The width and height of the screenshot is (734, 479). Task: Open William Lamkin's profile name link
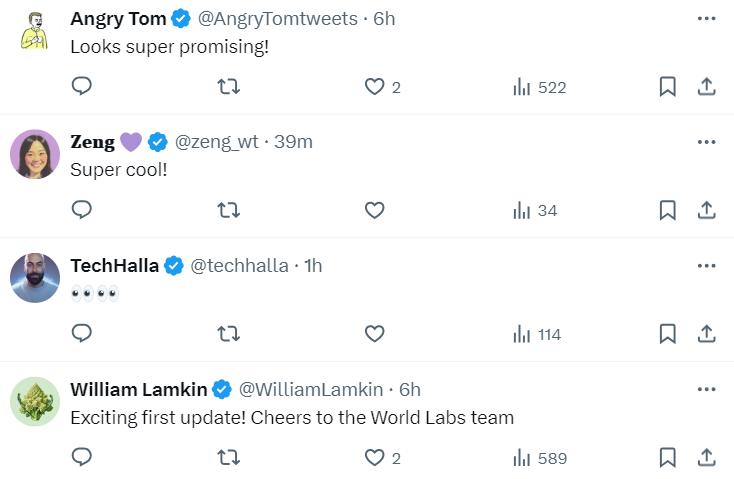[139, 389]
